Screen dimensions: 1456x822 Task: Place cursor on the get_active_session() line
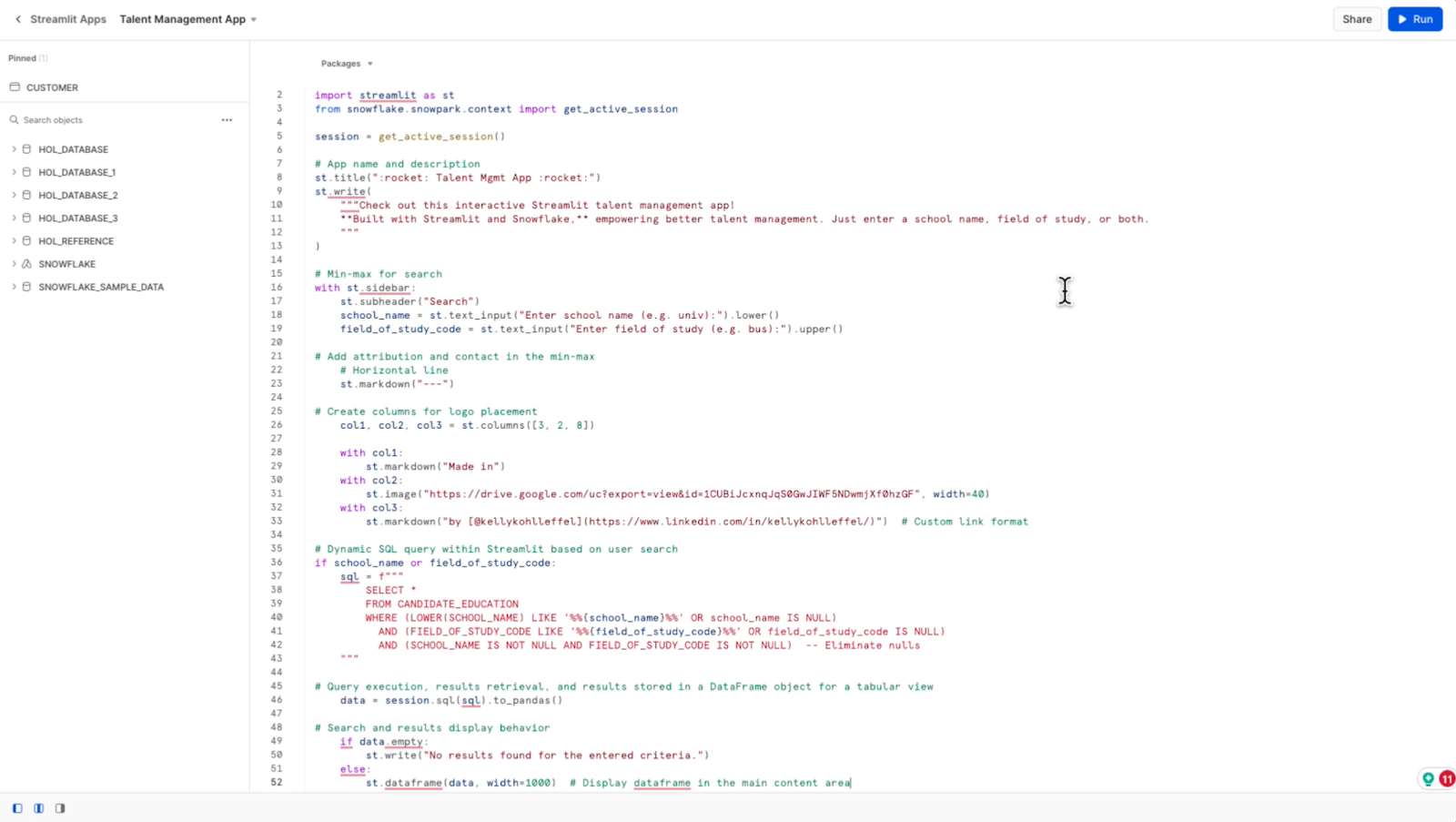pos(409,137)
